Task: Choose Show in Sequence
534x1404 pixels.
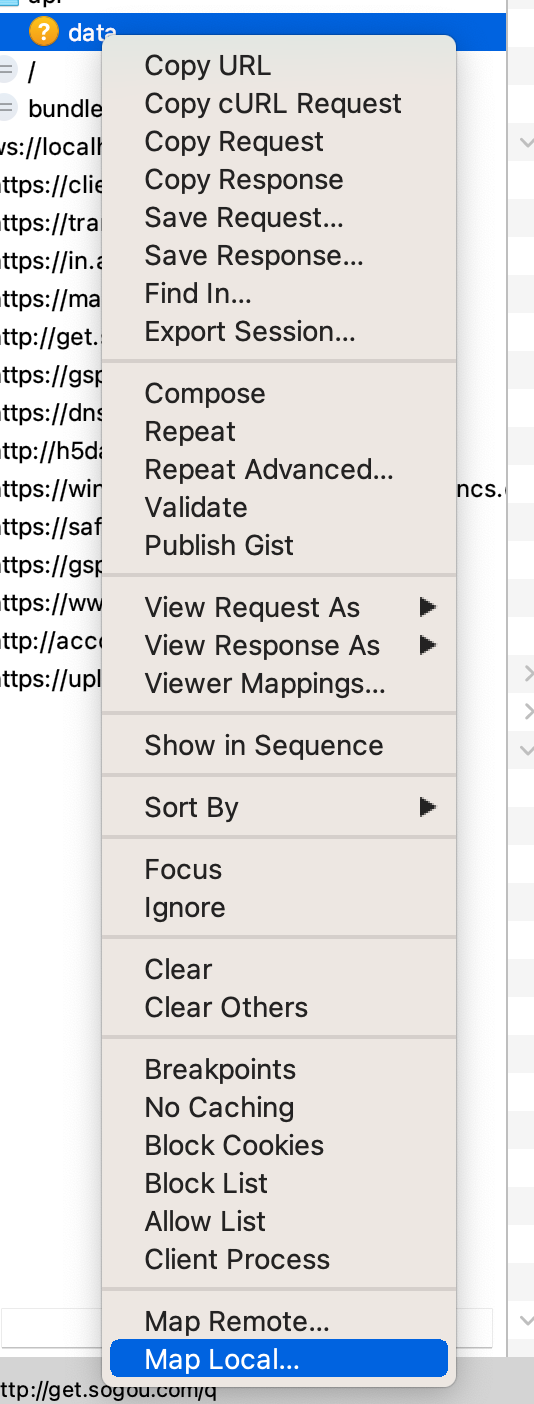Action: (x=264, y=746)
